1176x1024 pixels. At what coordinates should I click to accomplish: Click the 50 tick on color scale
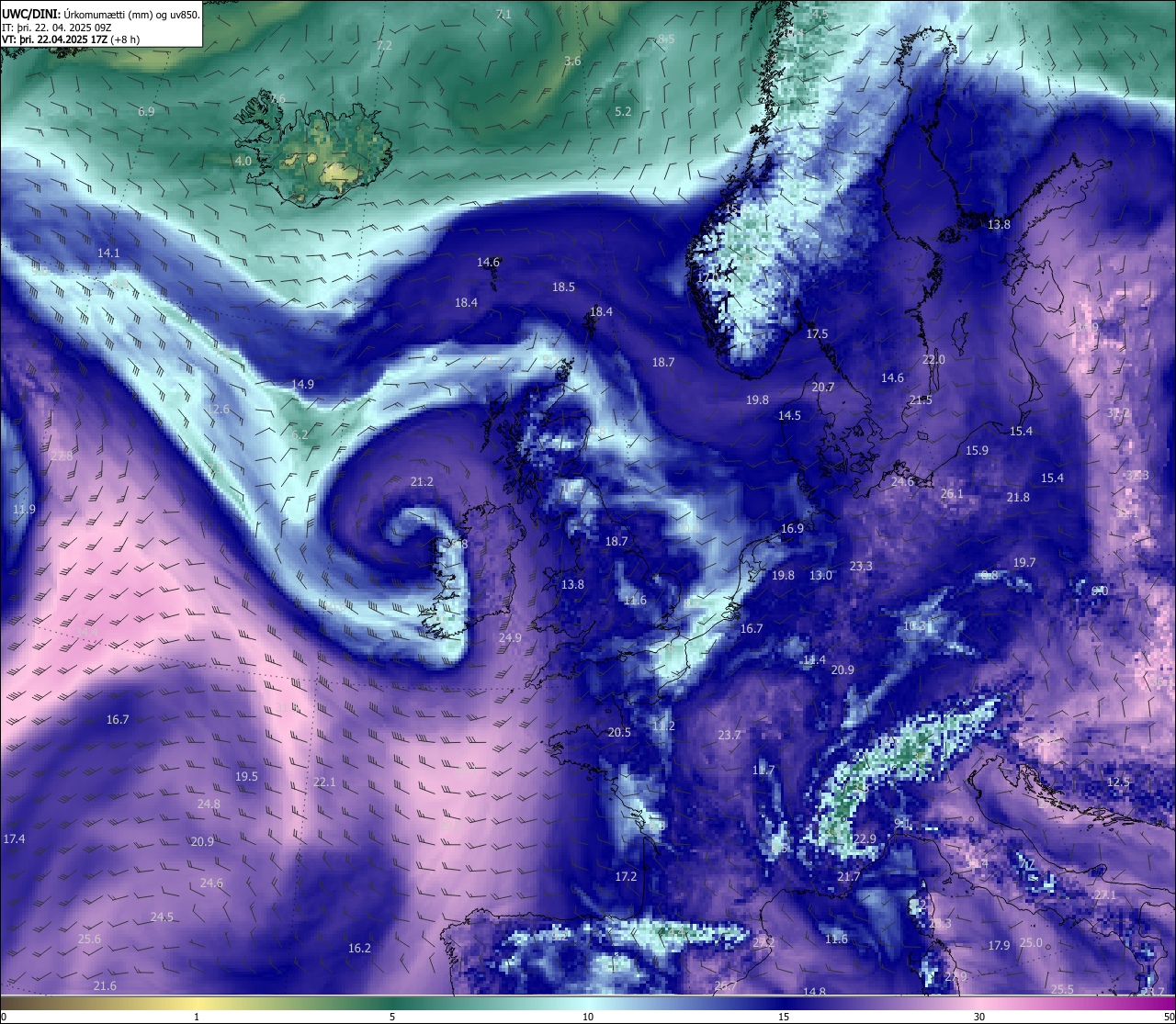pos(1169,1017)
